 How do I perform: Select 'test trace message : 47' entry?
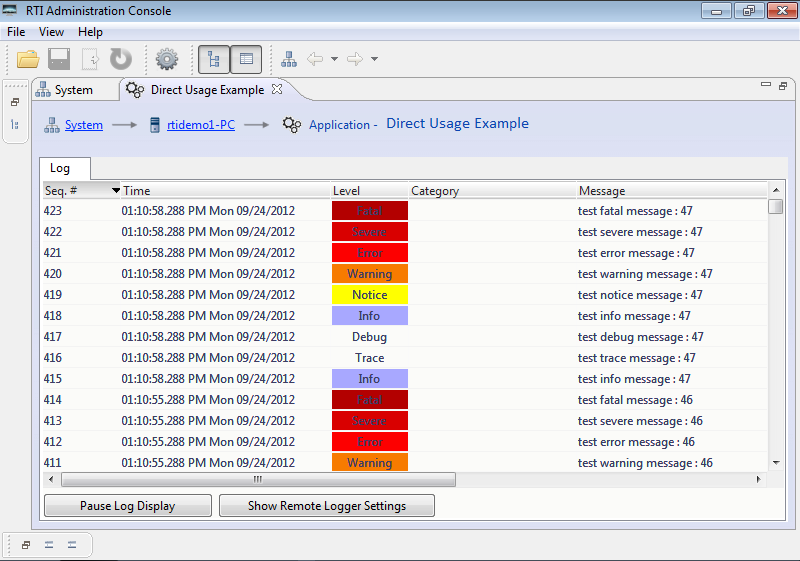pyautogui.click(x=636, y=358)
